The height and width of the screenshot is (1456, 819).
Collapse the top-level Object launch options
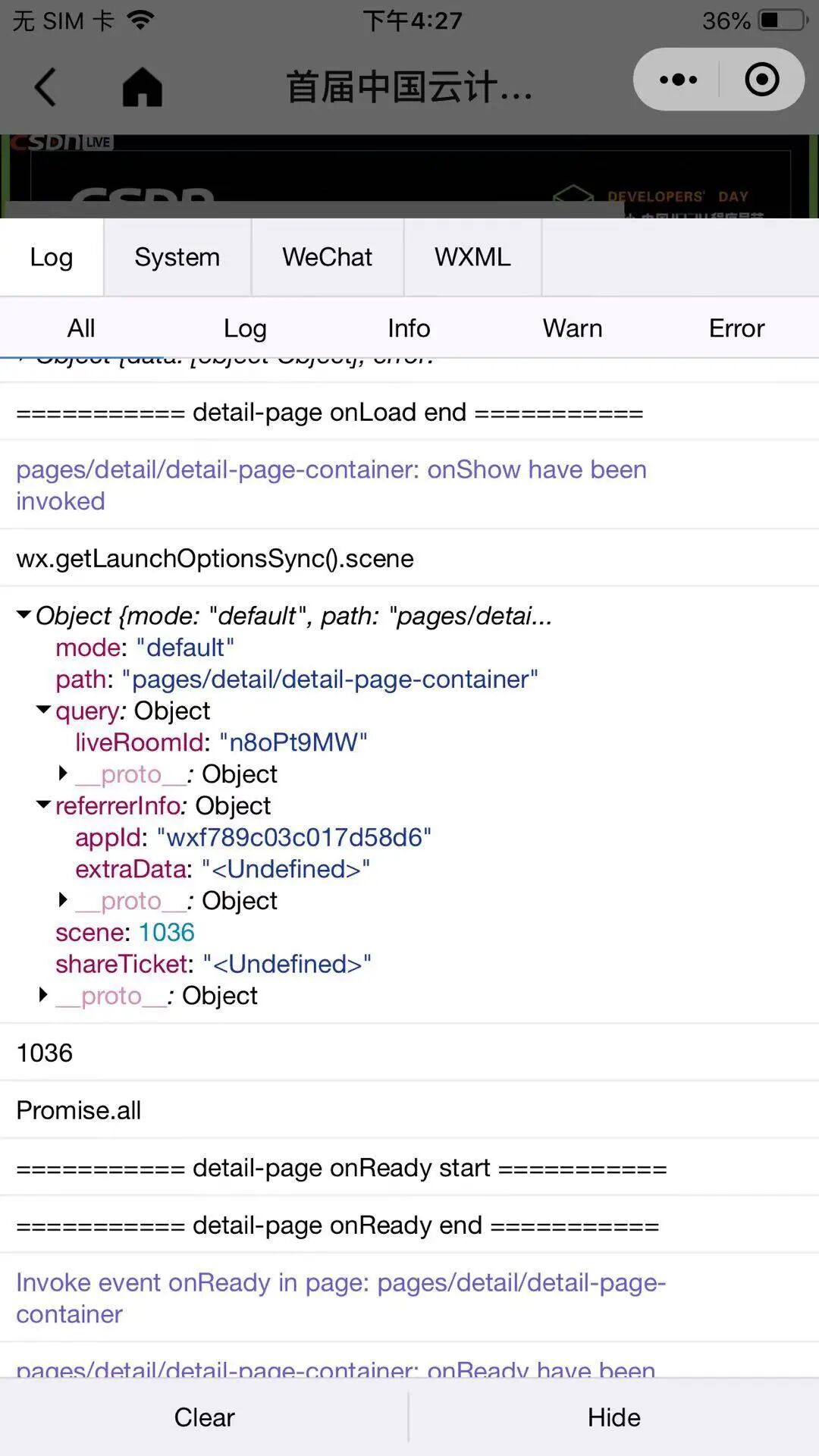pyautogui.click(x=24, y=615)
